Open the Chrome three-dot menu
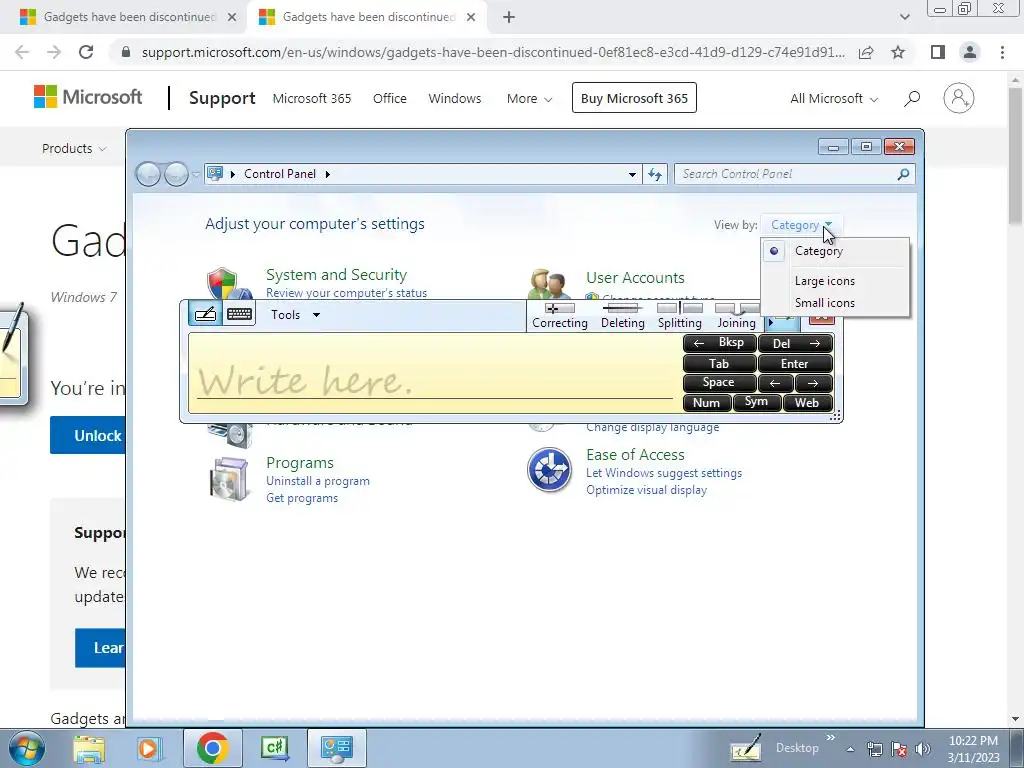The image size is (1024, 768). coord(1002,52)
